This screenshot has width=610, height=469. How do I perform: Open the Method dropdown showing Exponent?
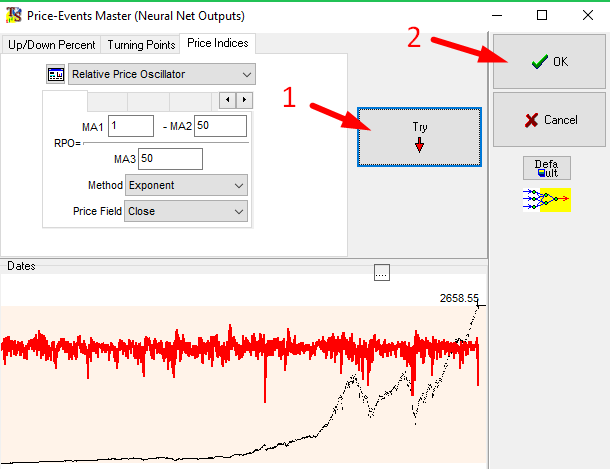click(237, 185)
